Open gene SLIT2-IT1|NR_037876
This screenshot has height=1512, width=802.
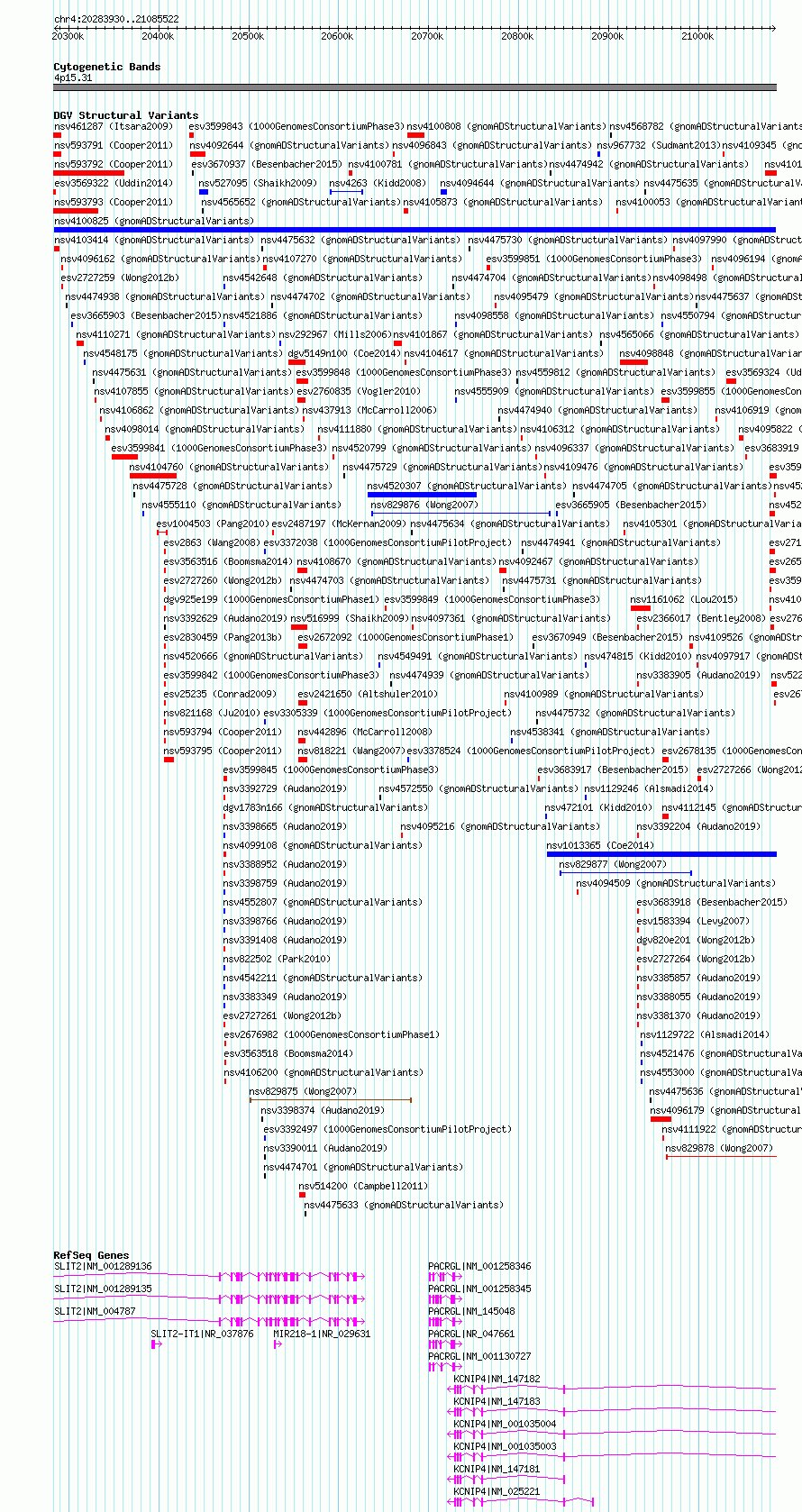202,1334
